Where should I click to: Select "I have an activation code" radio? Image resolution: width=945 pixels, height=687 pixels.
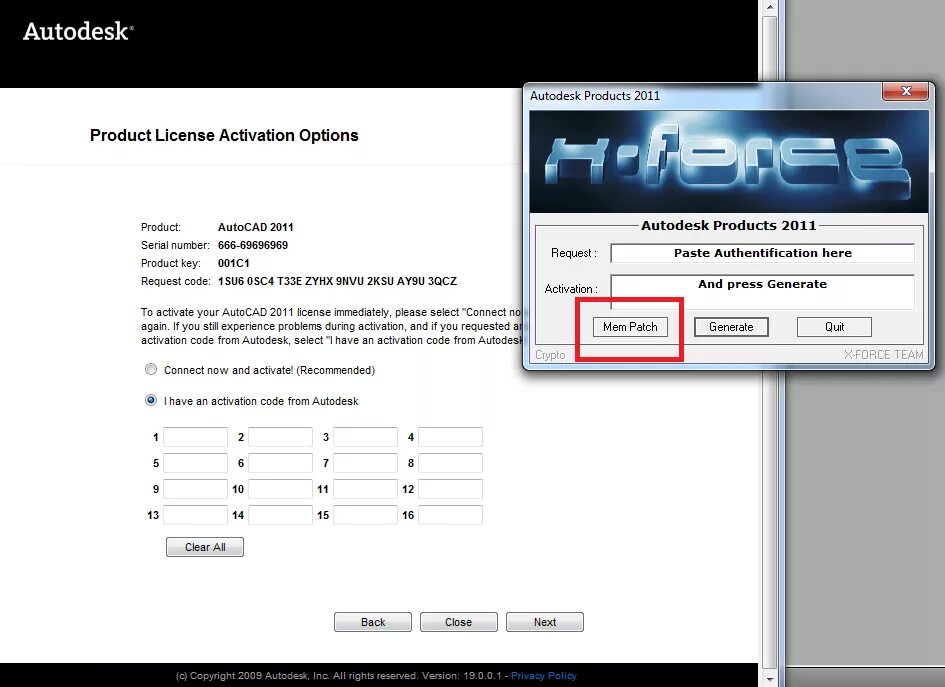pyautogui.click(x=151, y=400)
